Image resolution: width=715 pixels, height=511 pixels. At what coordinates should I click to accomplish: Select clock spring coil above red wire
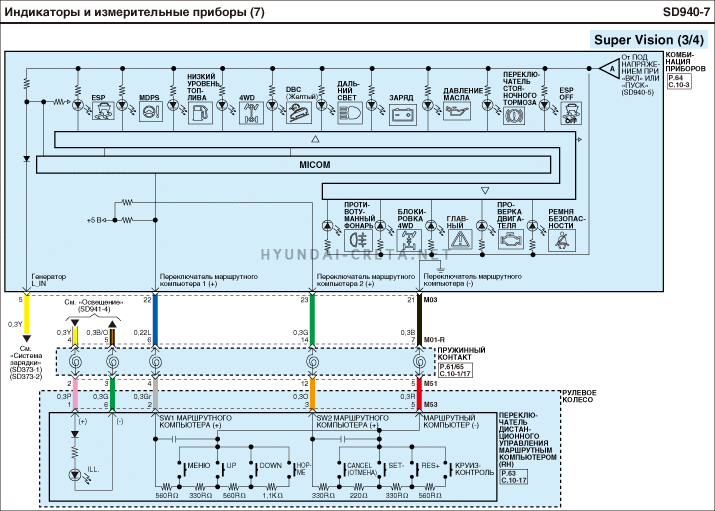420,362
